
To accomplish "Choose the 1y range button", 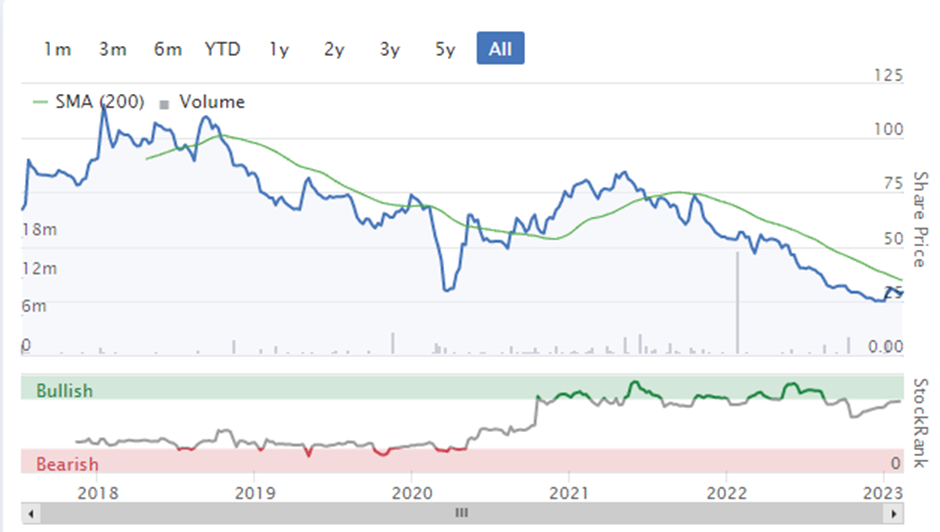I will [279, 49].
